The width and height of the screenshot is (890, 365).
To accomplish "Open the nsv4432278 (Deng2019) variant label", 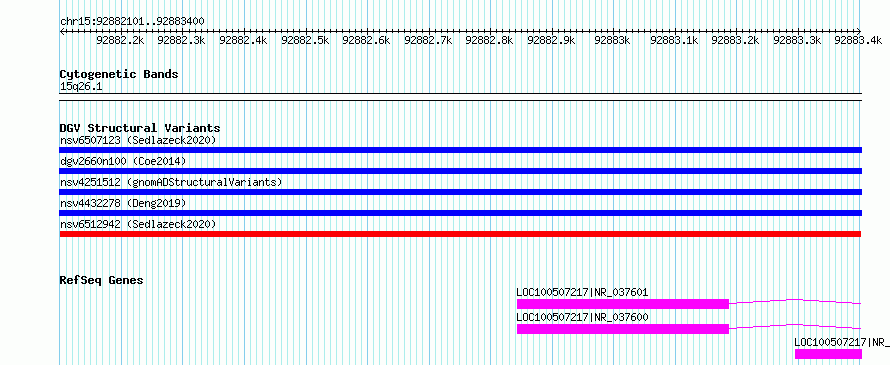I will click(123, 203).
